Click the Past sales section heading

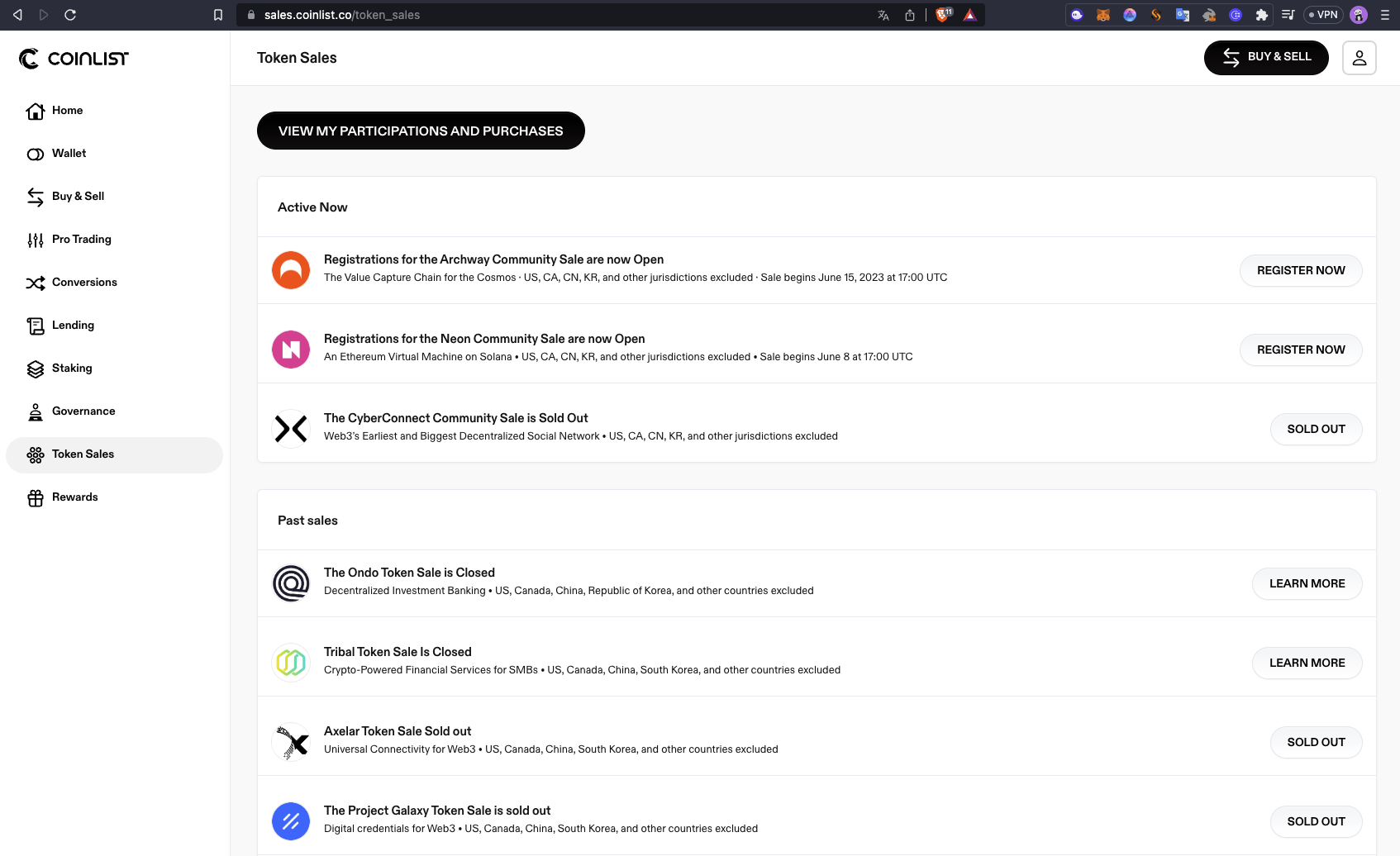(x=307, y=521)
